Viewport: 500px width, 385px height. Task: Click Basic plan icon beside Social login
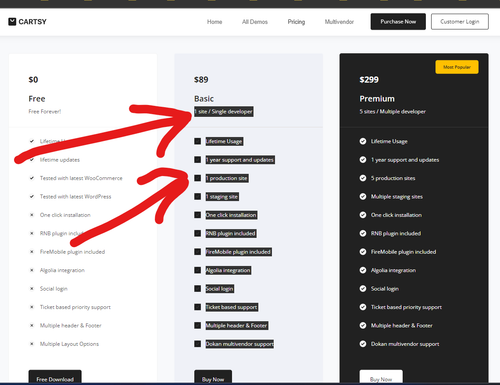(x=198, y=289)
